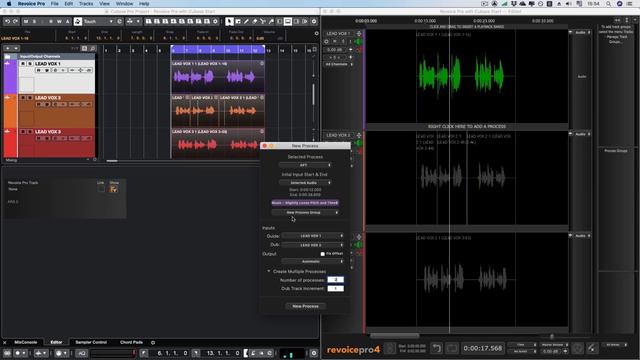
Task: Click Revoice undo arrow button in bottom bar
Action: click(x=437, y=348)
